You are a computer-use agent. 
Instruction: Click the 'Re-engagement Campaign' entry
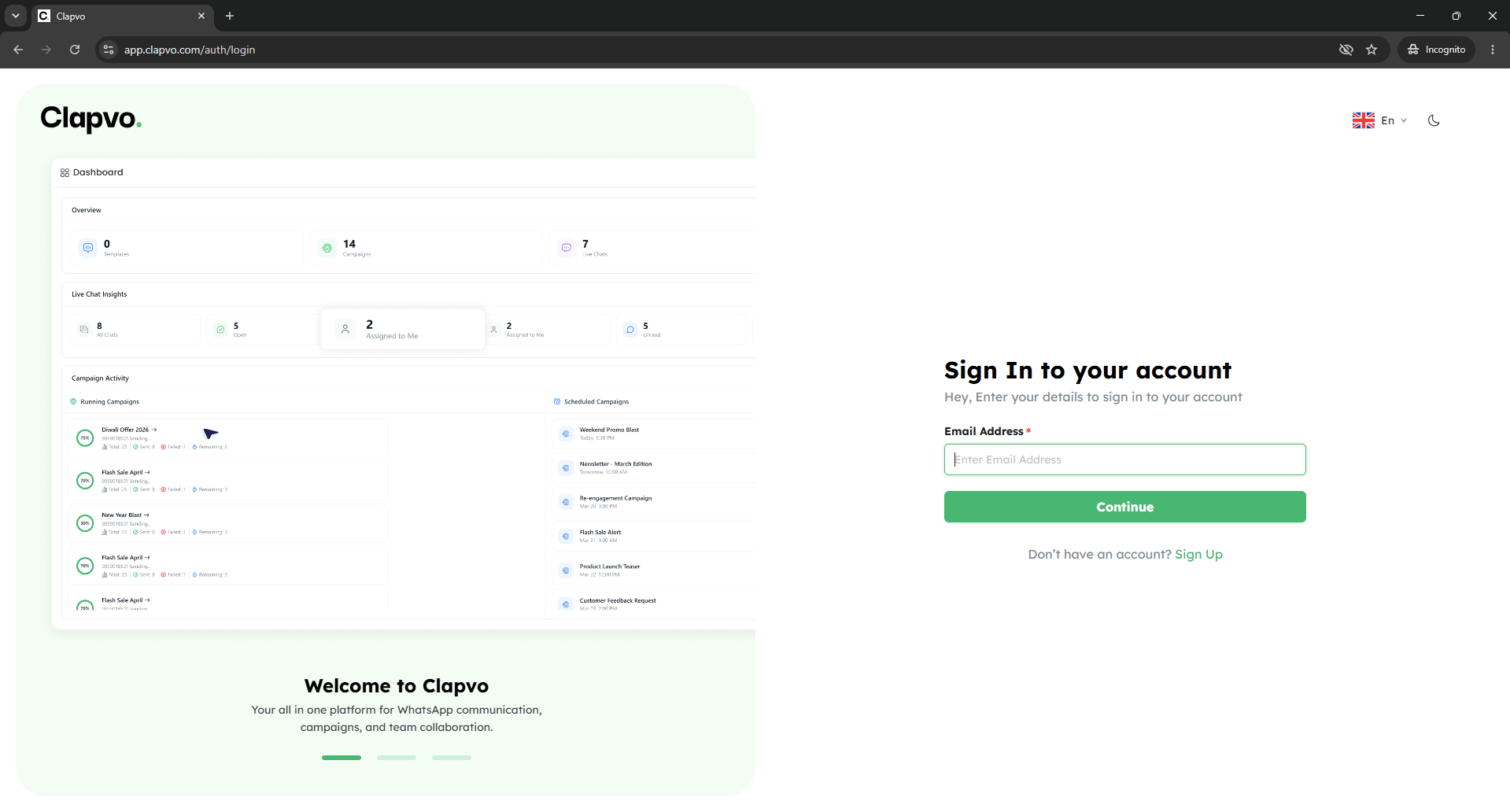coord(615,498)
